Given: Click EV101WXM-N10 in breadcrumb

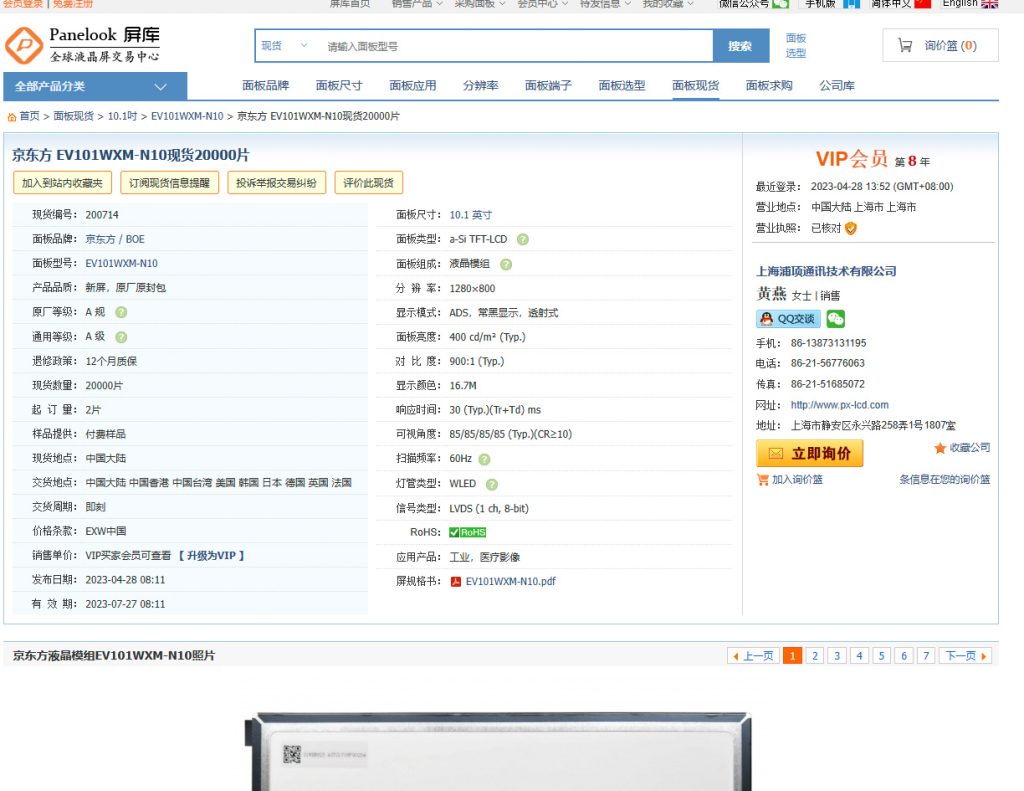Looking at the screenshot, I should [x=187, y=116].
